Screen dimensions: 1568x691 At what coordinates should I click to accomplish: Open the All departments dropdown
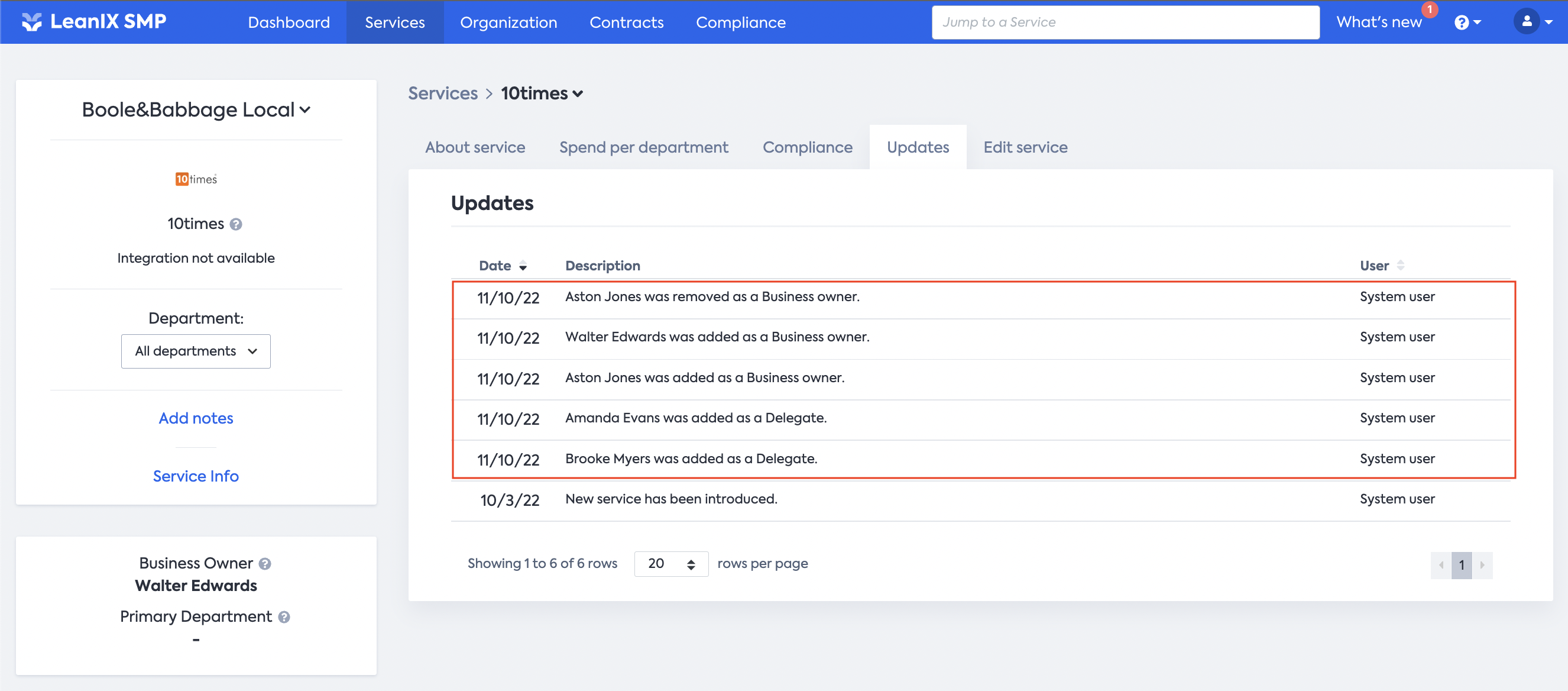[196, 351]
